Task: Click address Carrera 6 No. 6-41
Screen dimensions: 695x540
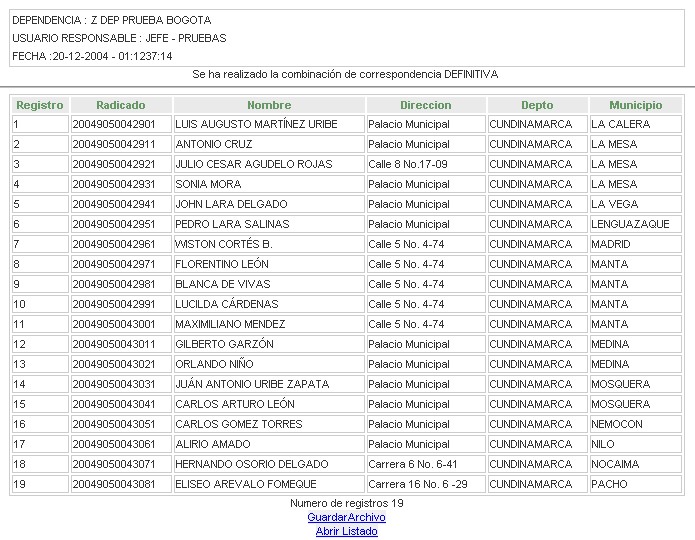Action: tap(412, 464)
